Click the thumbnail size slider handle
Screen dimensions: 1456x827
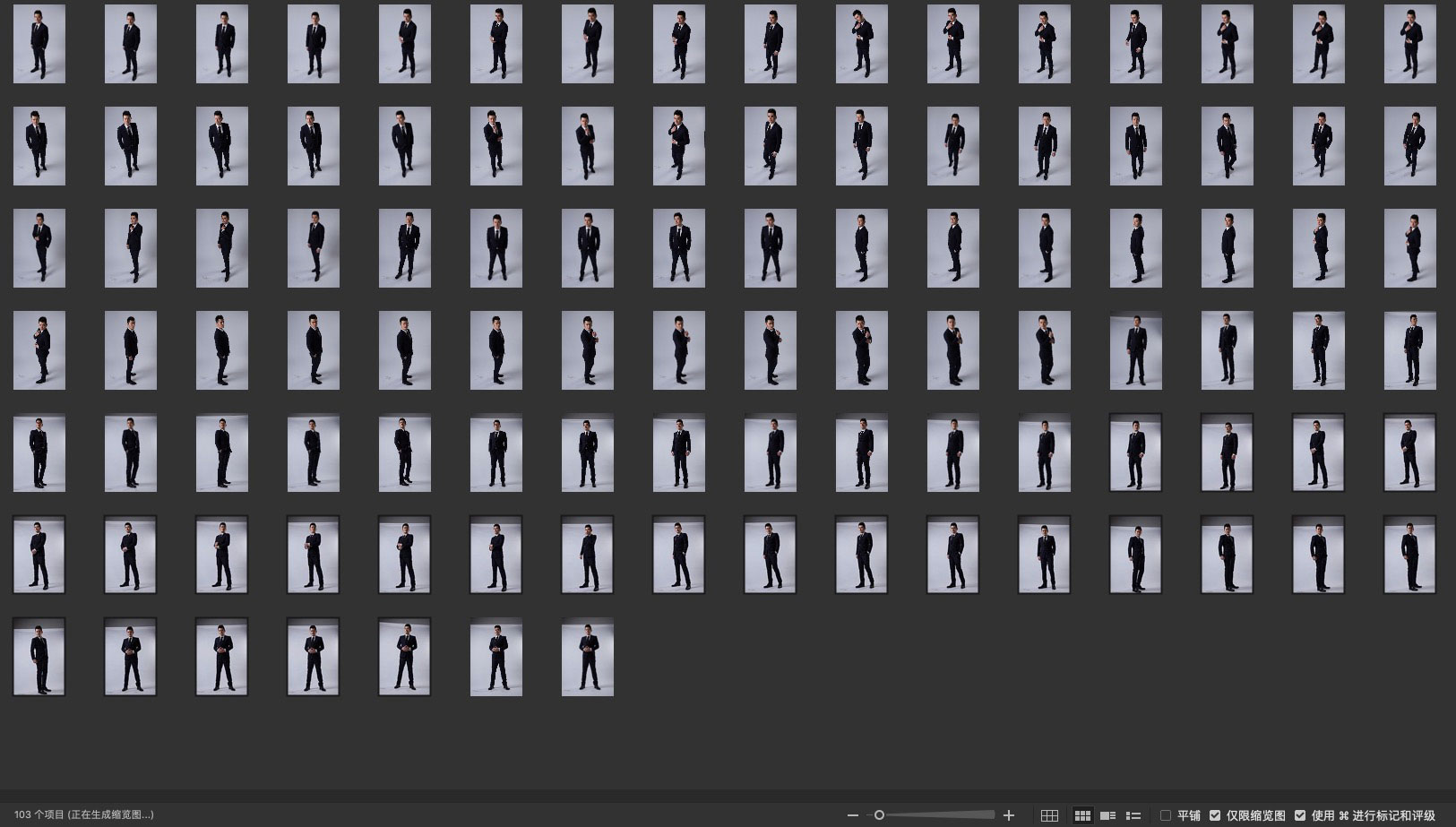(x=879, y=815)
